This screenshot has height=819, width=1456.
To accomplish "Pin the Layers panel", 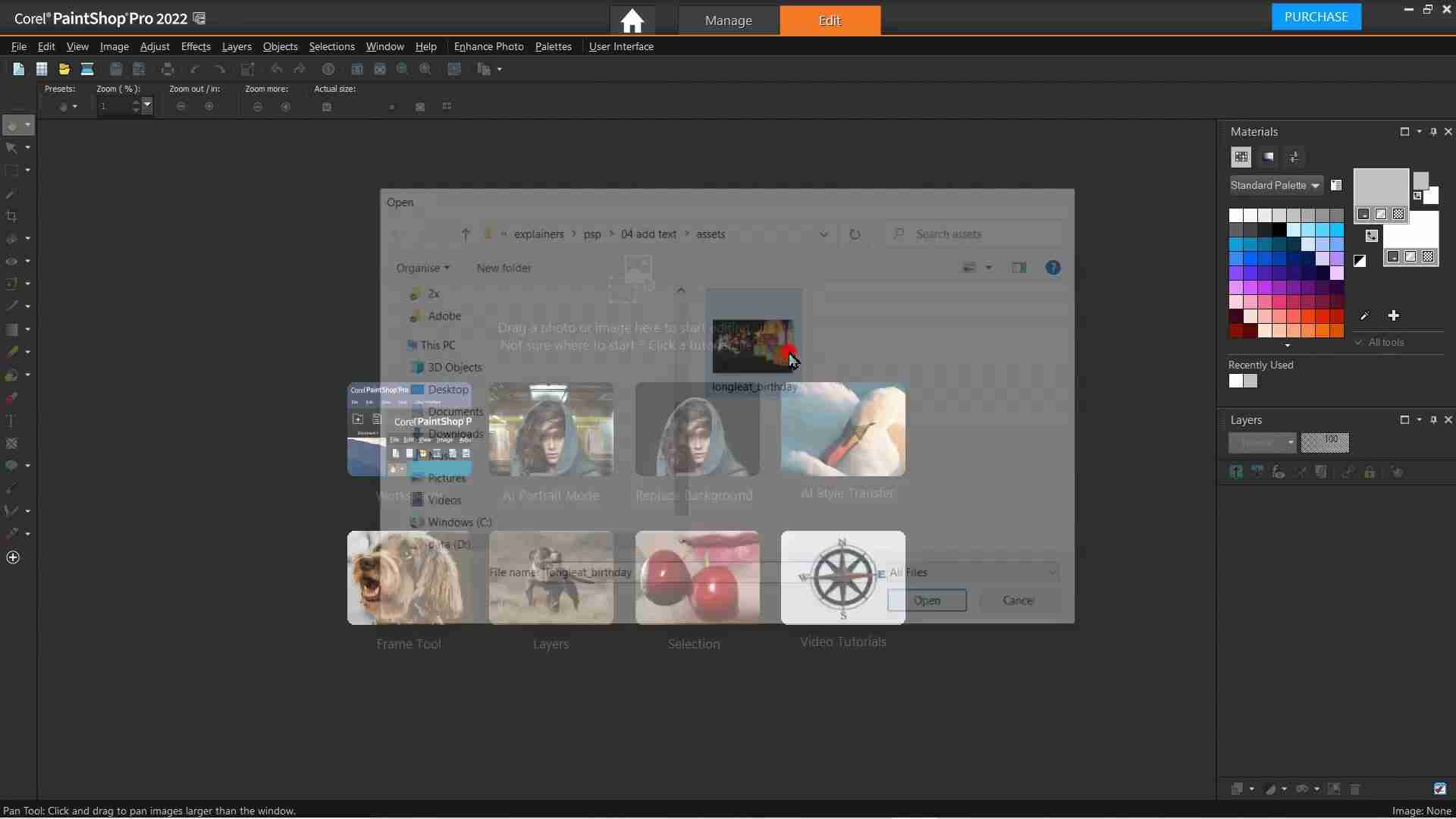I will [x=1433, y=419].
